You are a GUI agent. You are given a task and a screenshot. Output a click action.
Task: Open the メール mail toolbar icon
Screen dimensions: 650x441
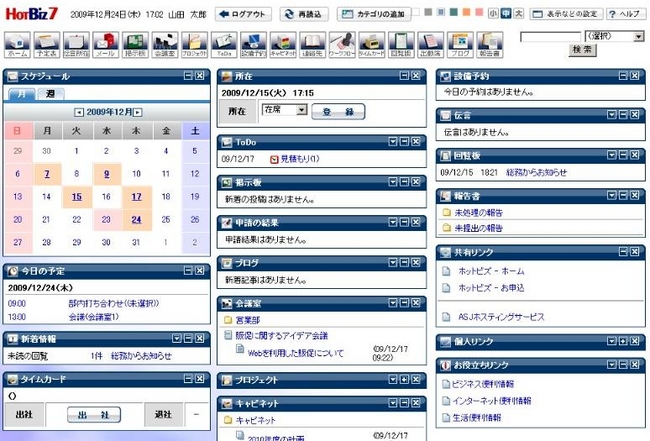coord(106,45)
